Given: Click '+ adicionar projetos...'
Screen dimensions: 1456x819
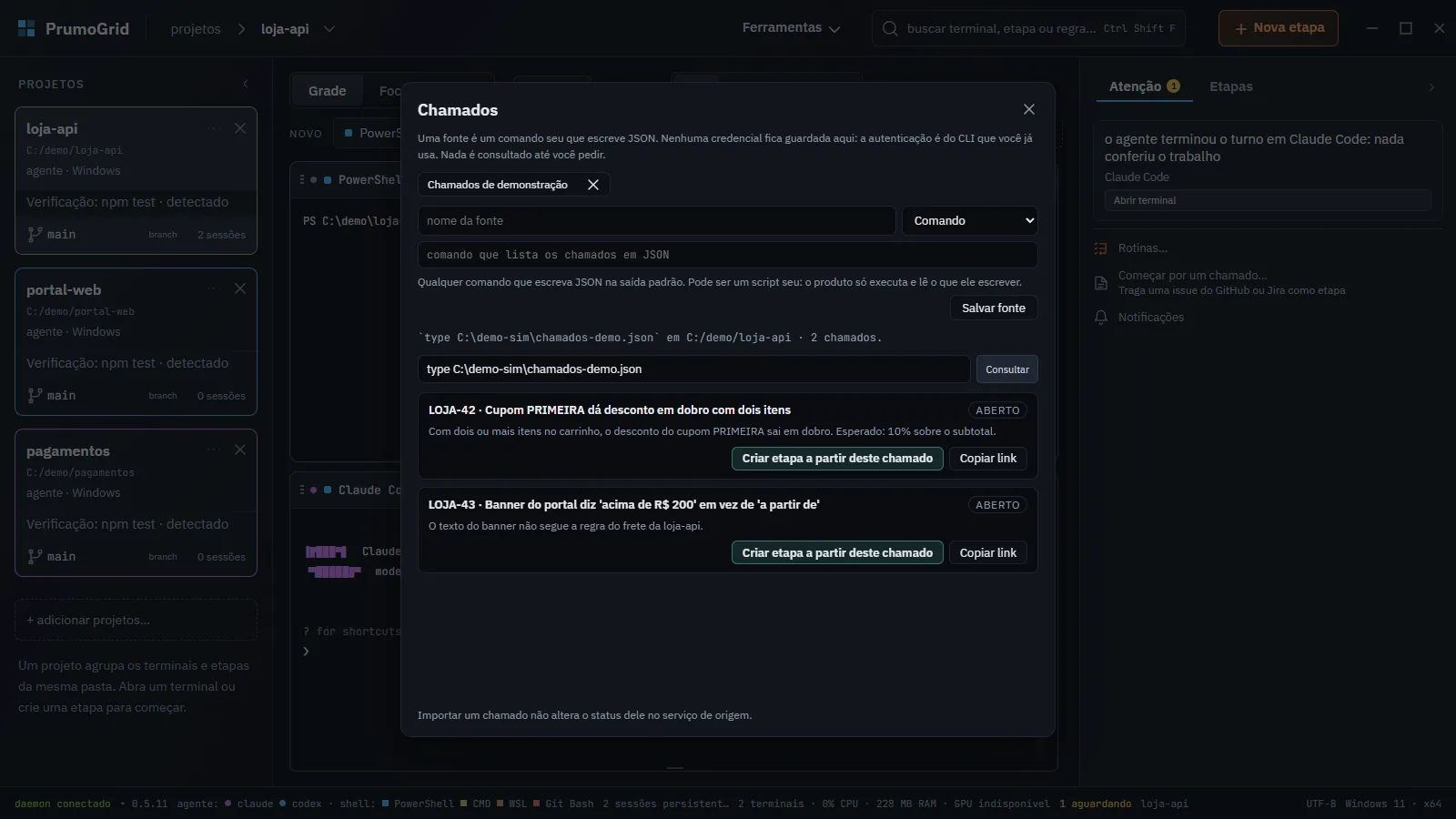Looking at the screenshot, I should [x=136, y=620].
